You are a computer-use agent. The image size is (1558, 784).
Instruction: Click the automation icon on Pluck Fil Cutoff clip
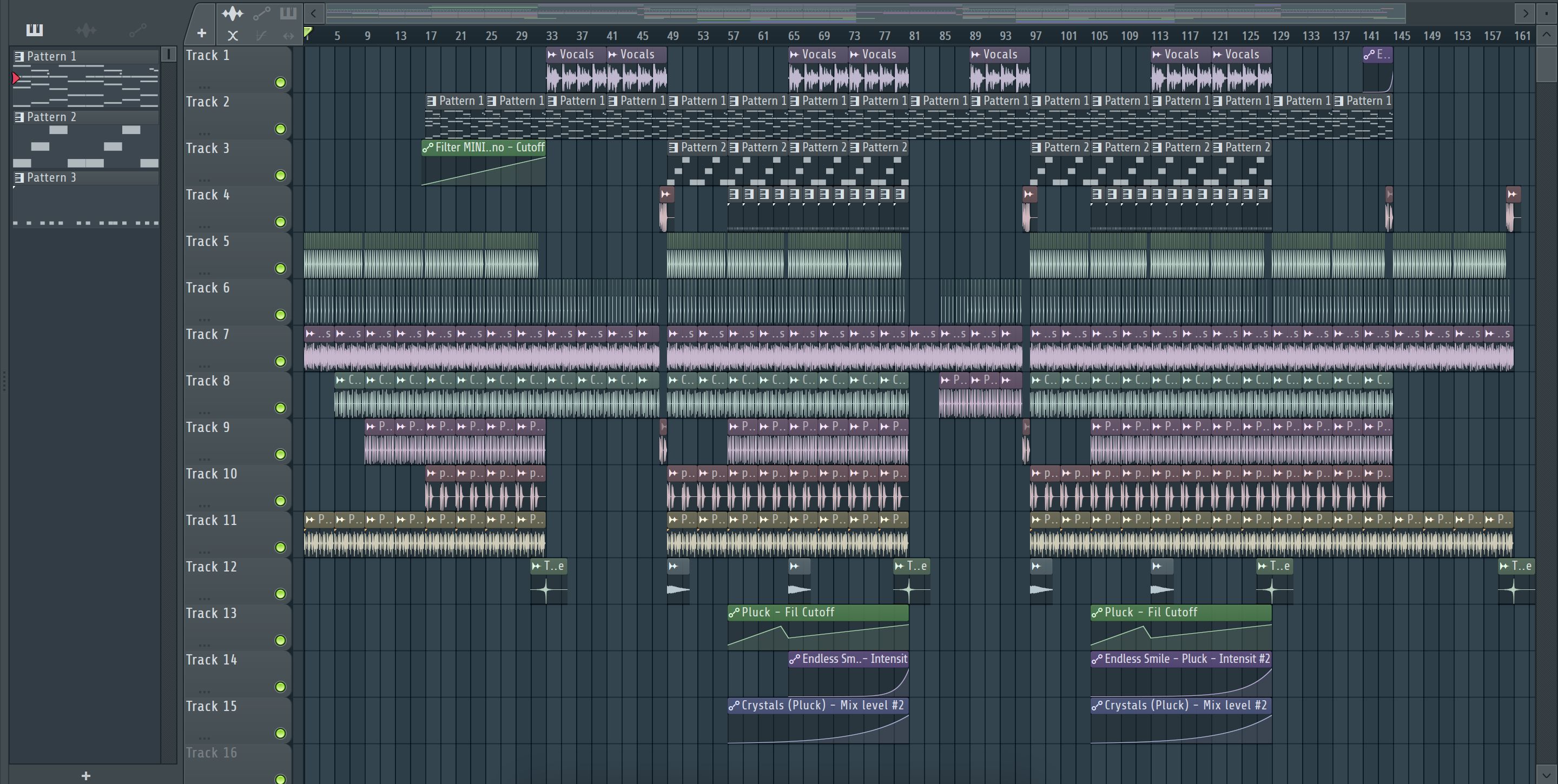(734, 612)
